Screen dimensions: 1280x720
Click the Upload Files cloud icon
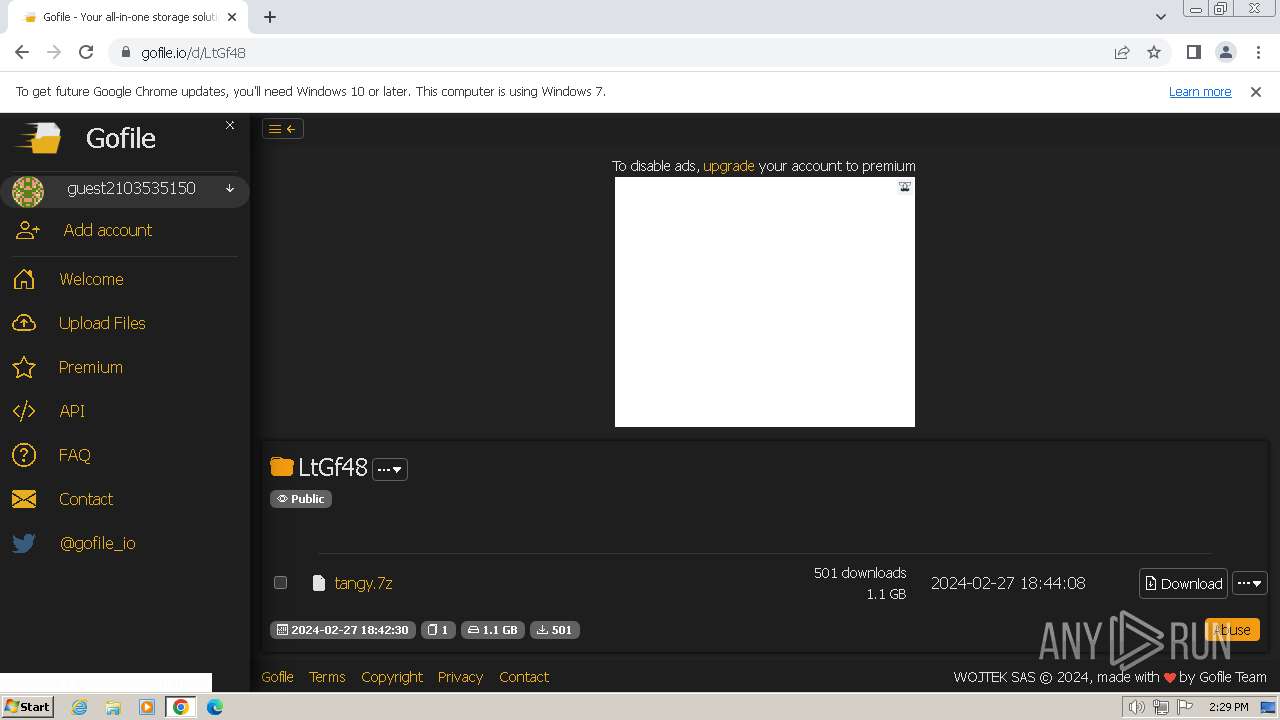[x=24, y=323]
